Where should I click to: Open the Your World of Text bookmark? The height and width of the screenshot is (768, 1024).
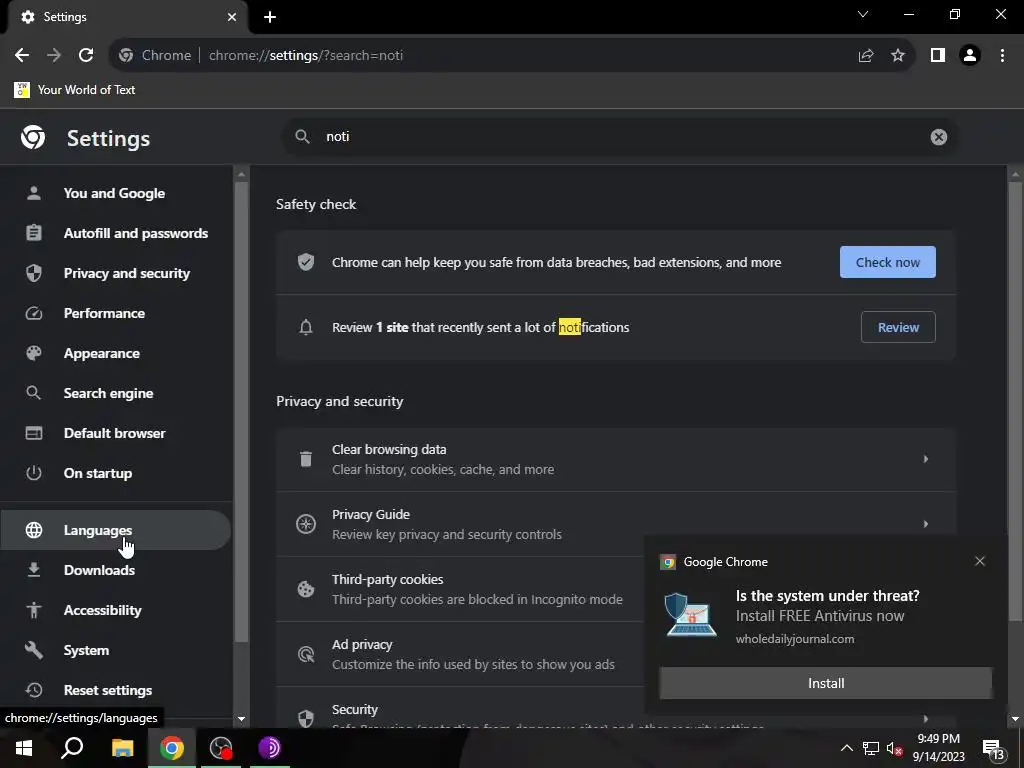click(74, 89)
